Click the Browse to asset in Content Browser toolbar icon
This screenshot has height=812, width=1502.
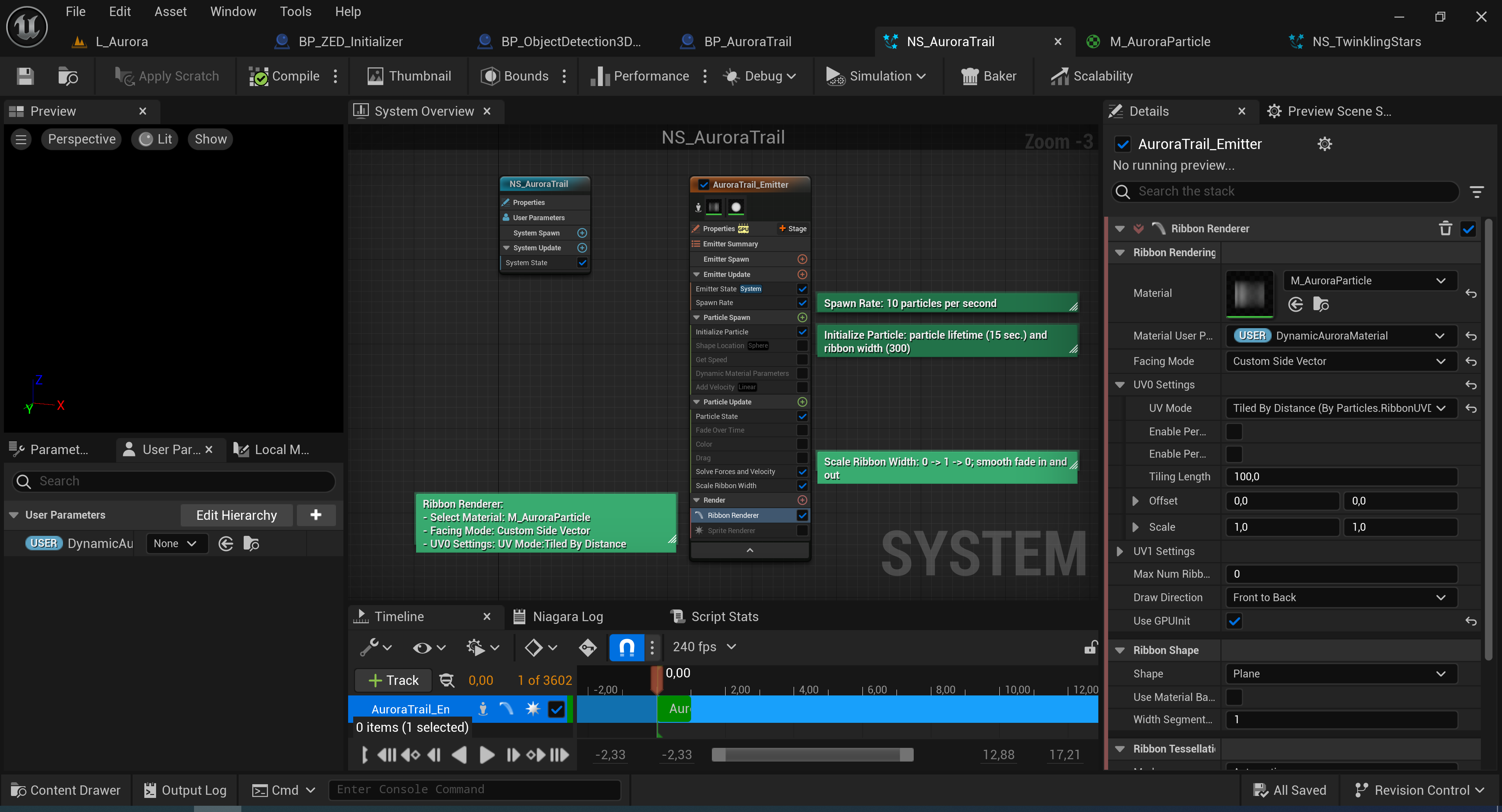68,76
